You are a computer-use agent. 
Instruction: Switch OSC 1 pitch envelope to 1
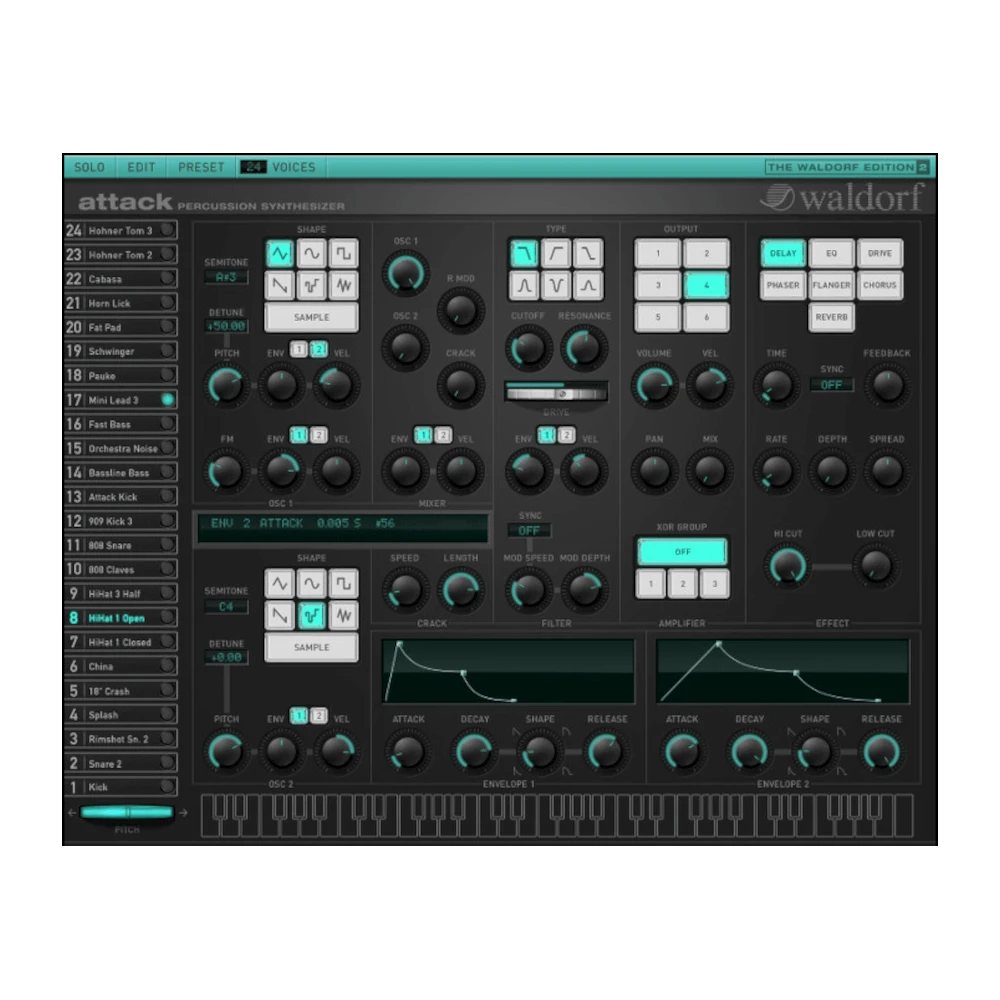click(x=298, y=348)
